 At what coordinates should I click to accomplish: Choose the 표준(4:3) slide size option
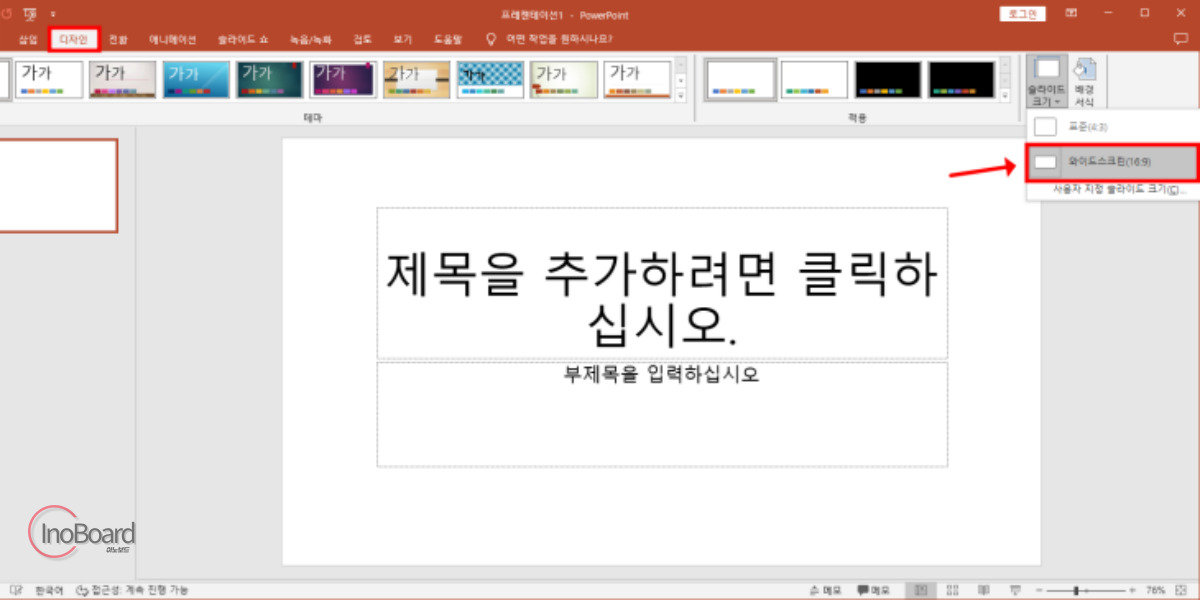click(x=1111, y=127)
